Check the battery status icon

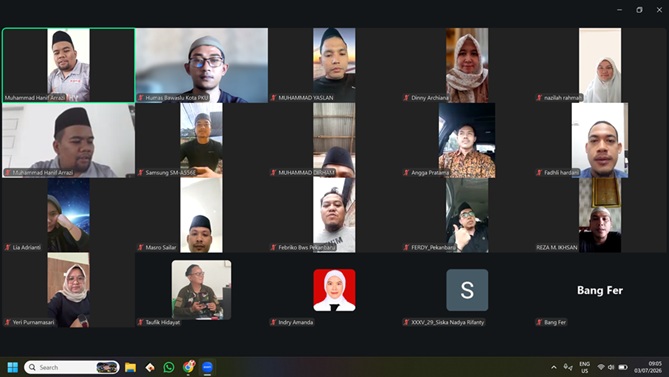(623, 367)
